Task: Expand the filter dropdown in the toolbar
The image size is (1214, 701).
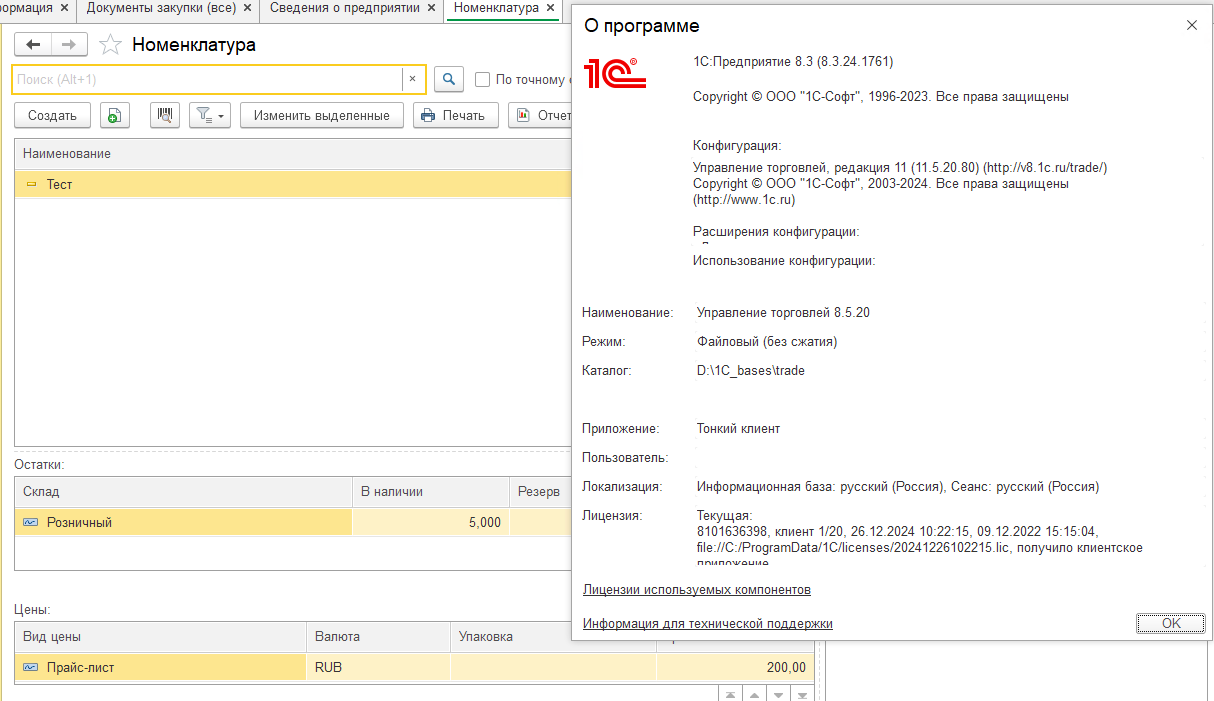Action: click(x=210, y=116)
